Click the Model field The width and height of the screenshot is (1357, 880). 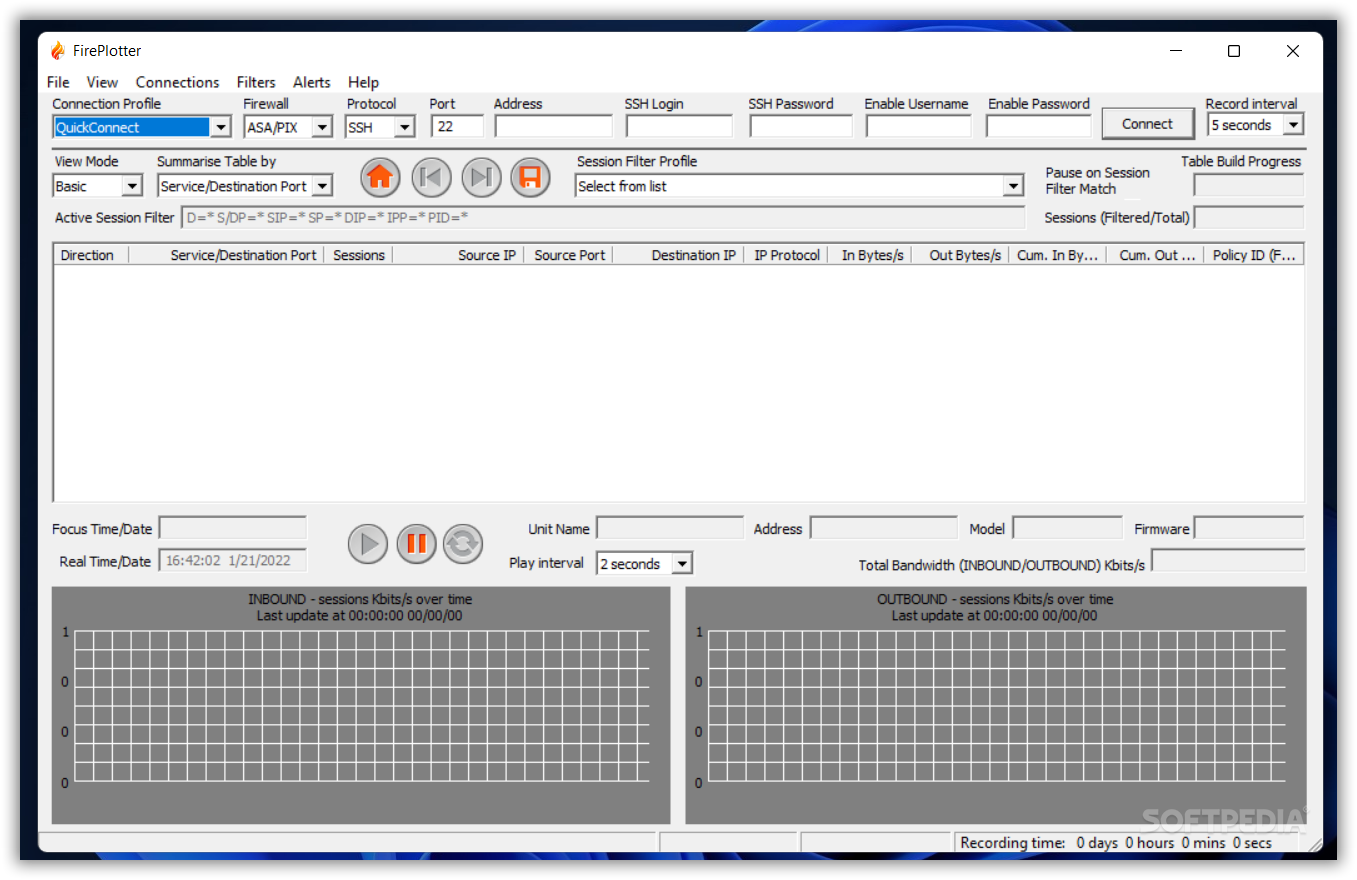coord(1068,528)
